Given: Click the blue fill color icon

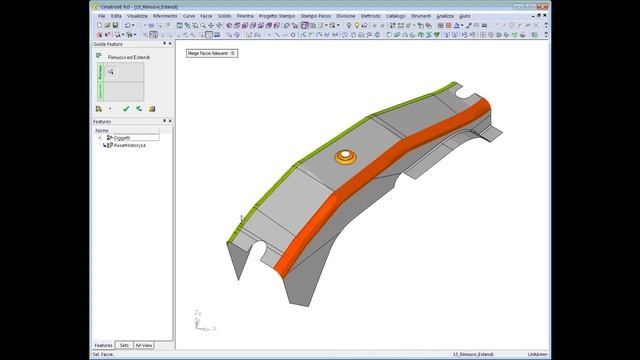Looking at the screenshot, I should click(456, 25).
